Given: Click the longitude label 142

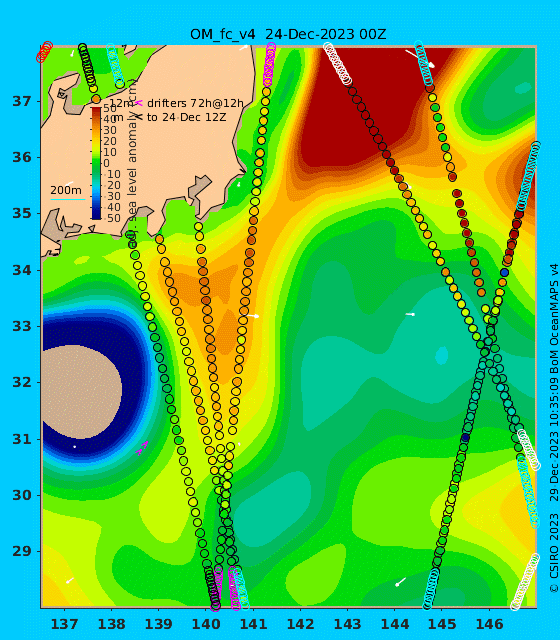Looking at the screenshot, I should coord(300,624).
